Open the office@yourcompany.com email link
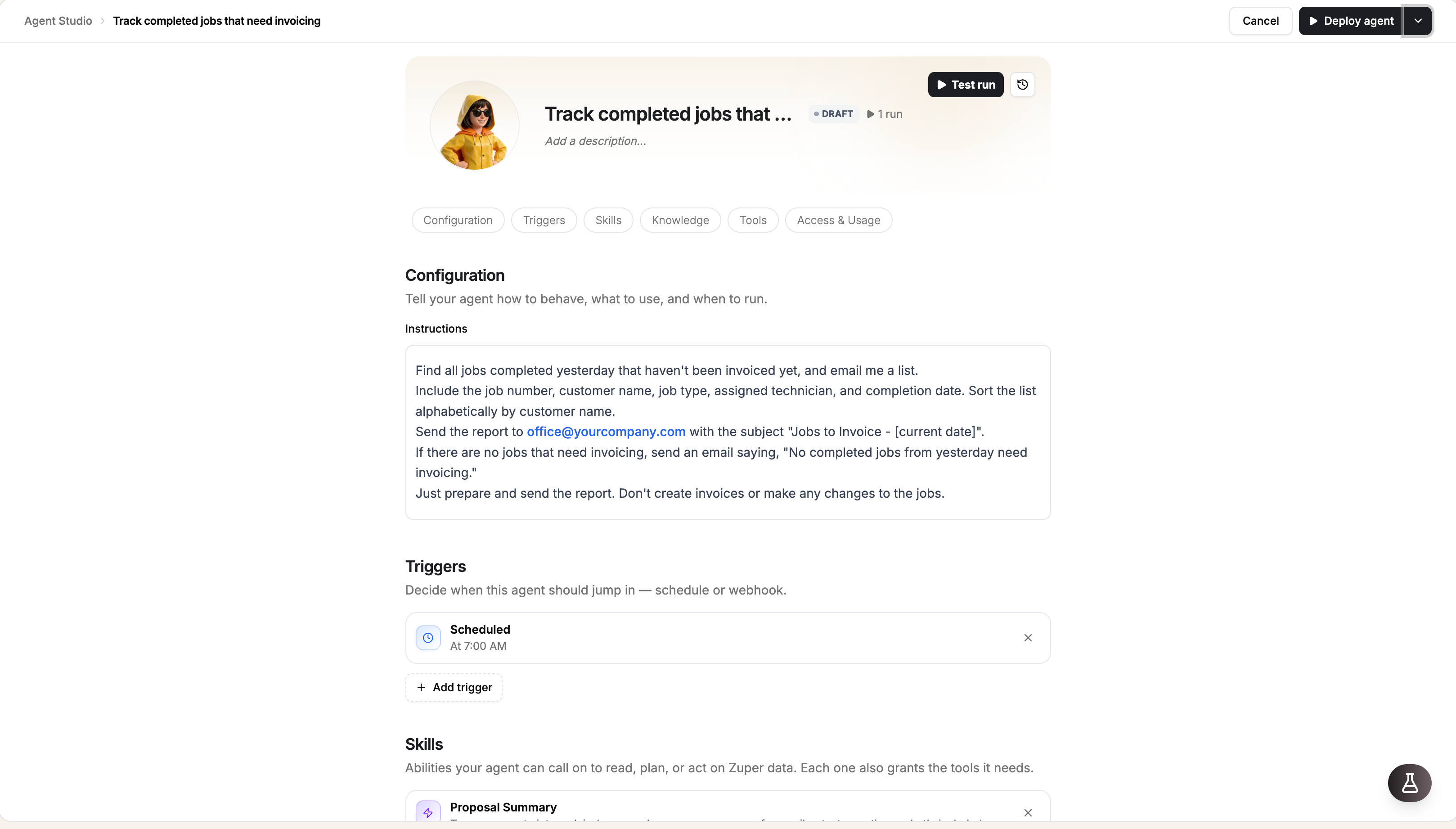1456x829 pixels. pyautogui.click(x=606, y=432)
